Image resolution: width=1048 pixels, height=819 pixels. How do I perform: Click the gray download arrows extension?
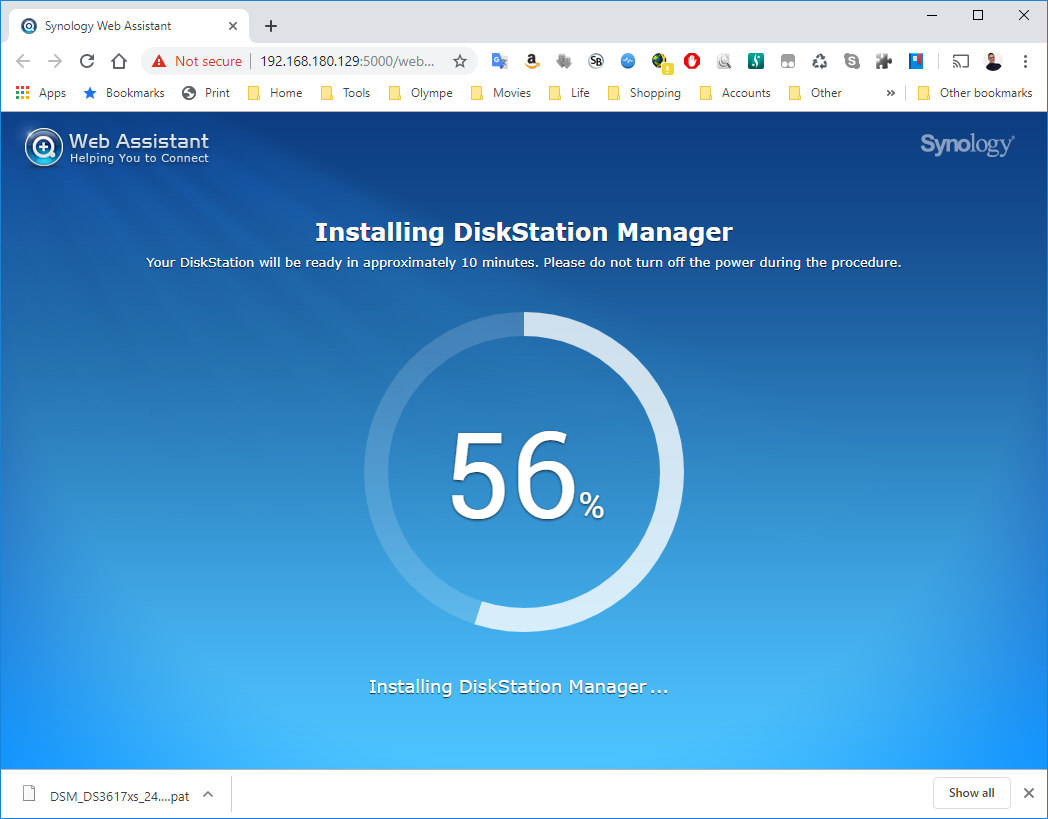(x=563, y=62)
